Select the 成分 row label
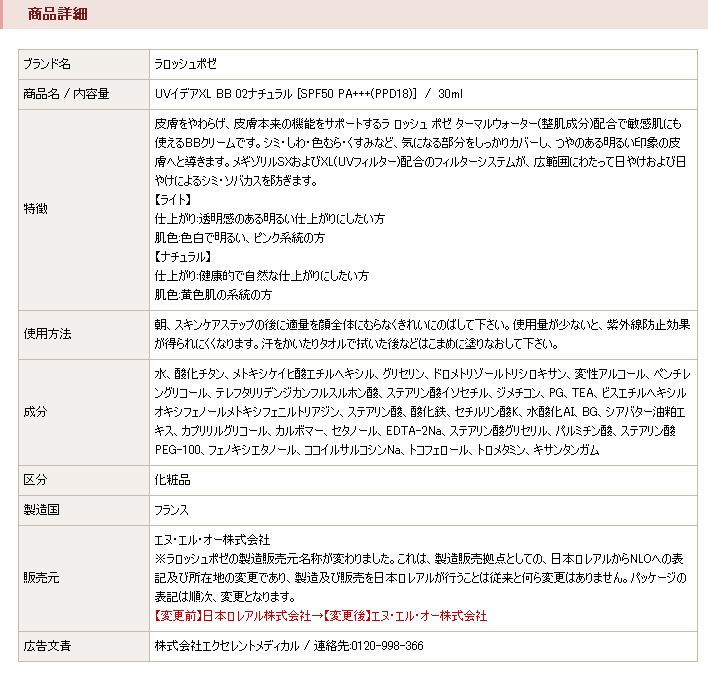708x673 pixels. coord(35,411)
